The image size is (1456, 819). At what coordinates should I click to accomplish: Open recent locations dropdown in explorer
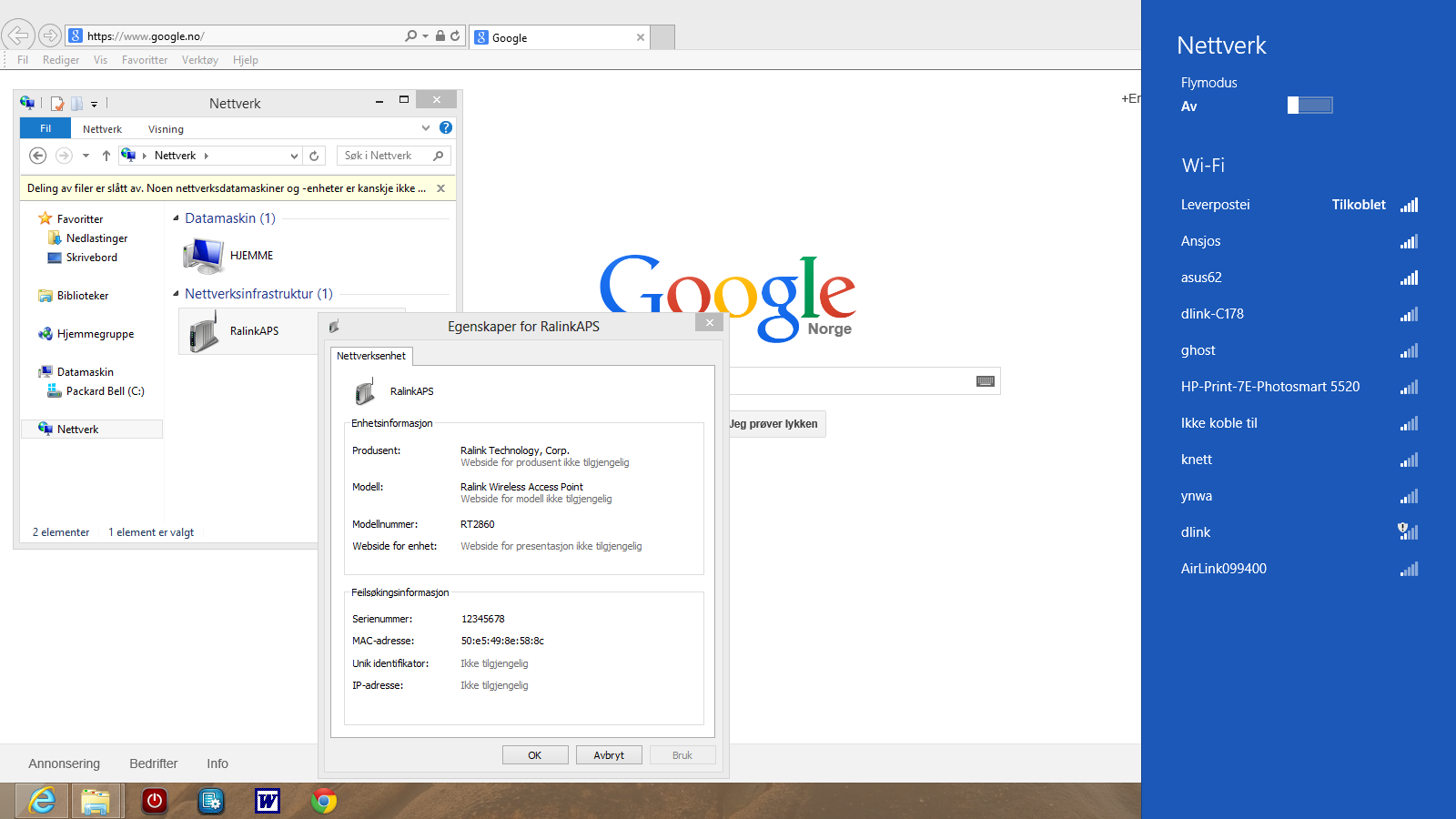(x=86, y=156)
